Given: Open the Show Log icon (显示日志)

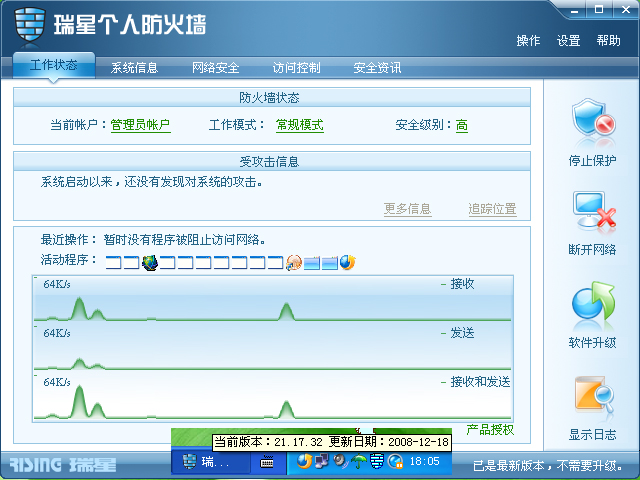Looking at the screenshot, I should point(594,394).
